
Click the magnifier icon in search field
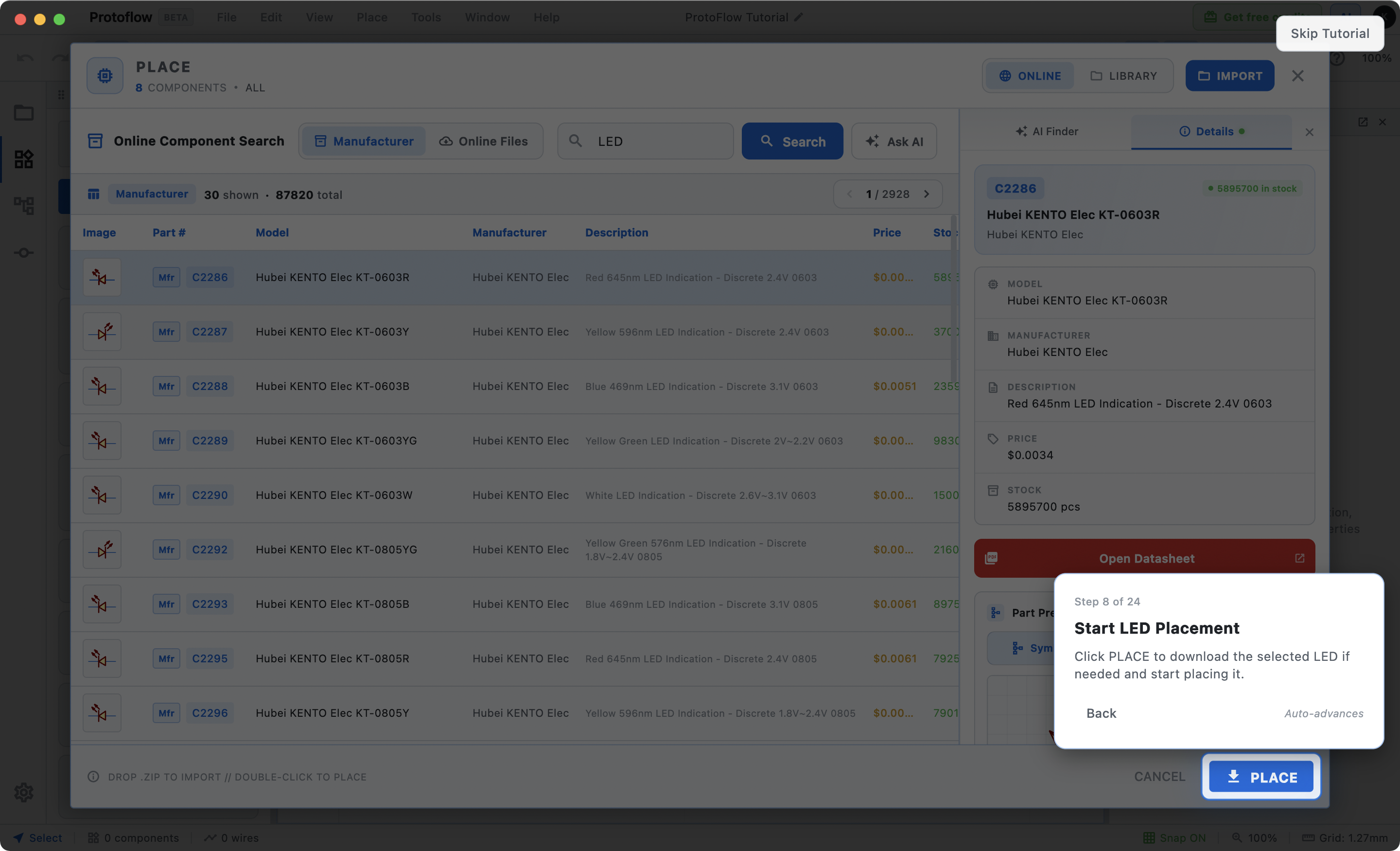point(576,141)
